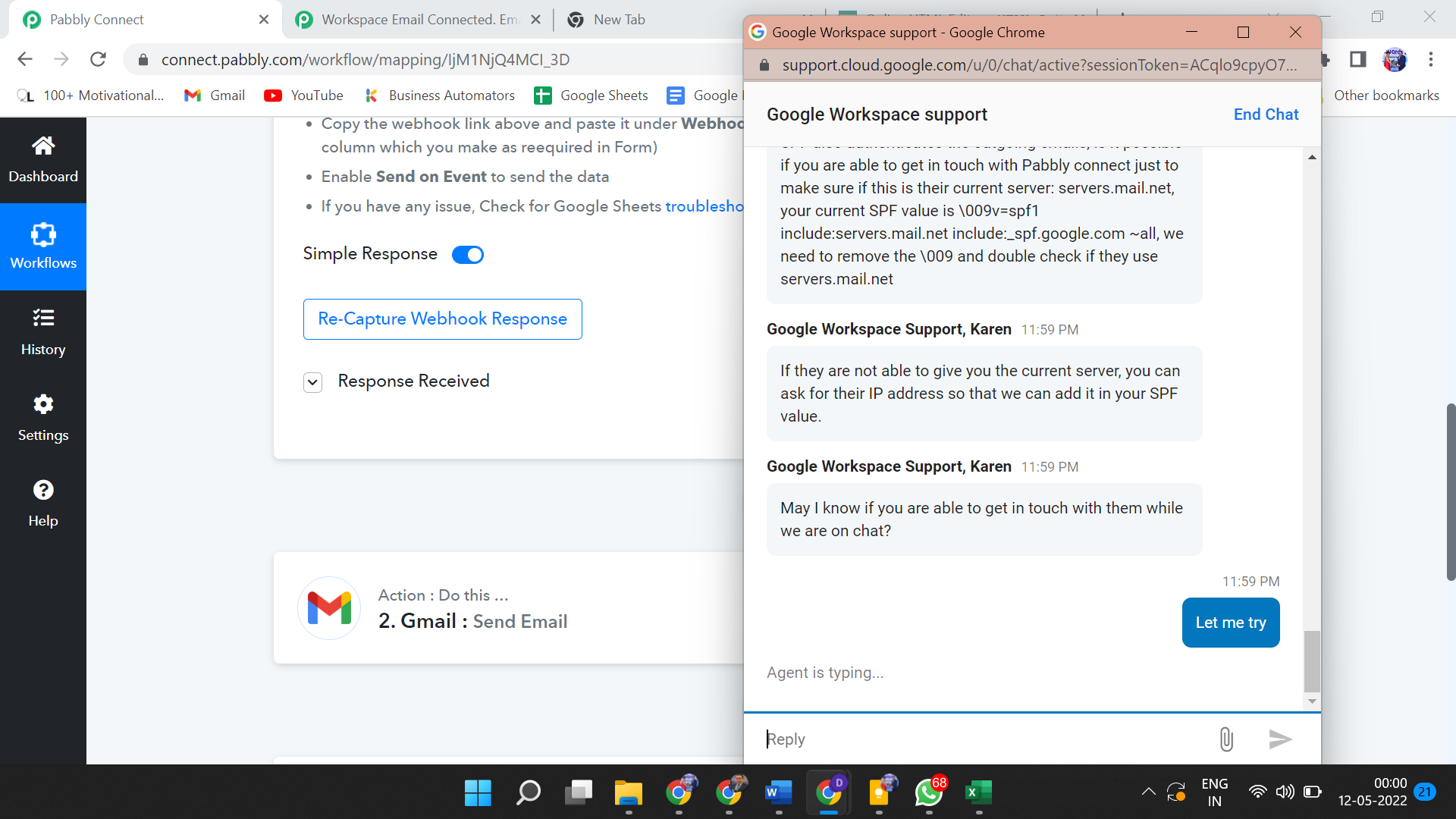This screenshot has height=819, width=1456.
Task: Go back in the Pabbly browser window
Action: pyautogui.click(x=25, y=59)
